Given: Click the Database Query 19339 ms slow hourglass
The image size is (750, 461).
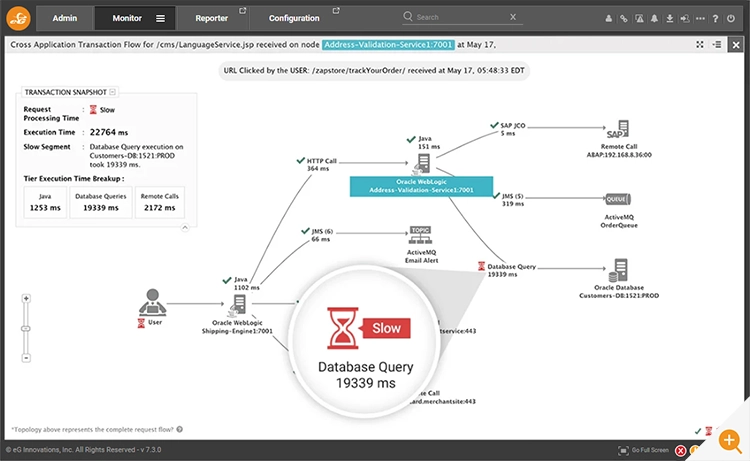Looking at the screenshot, I should [482, 266].
